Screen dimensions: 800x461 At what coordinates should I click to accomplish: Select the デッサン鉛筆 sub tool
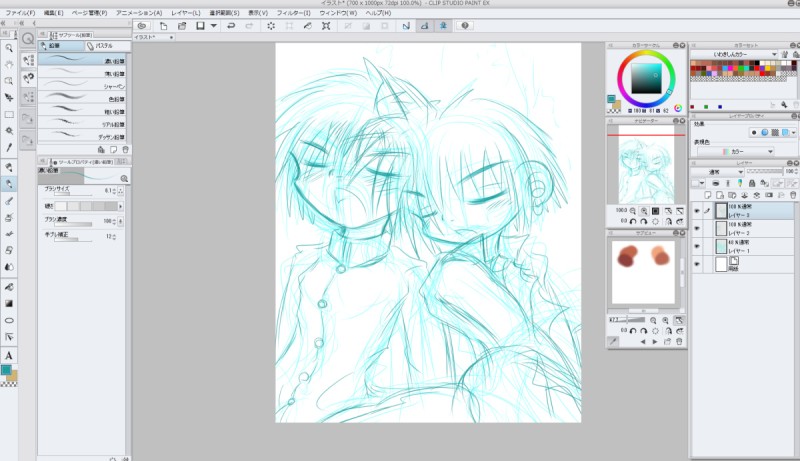[82, 136]
